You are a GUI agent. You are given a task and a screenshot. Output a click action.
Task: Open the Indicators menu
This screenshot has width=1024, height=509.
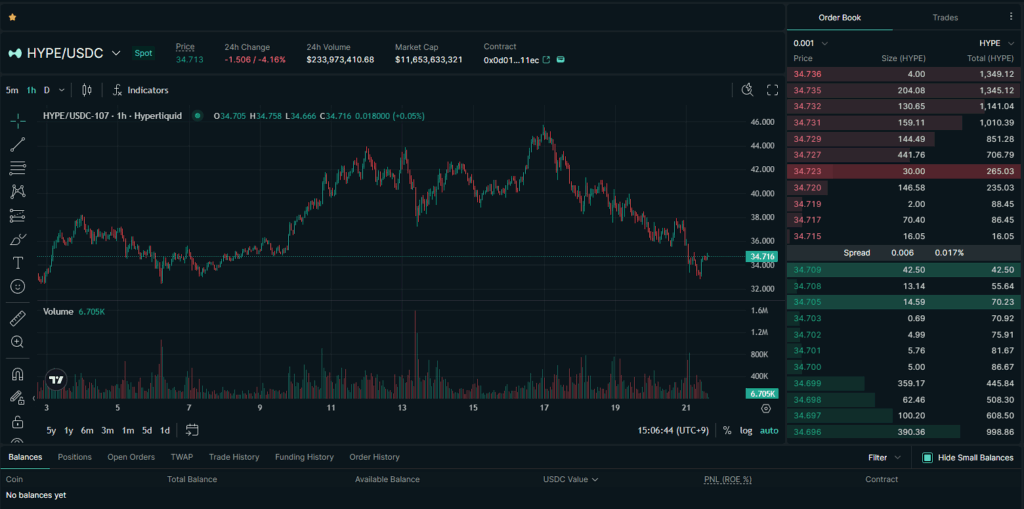(x=140, y=90)
